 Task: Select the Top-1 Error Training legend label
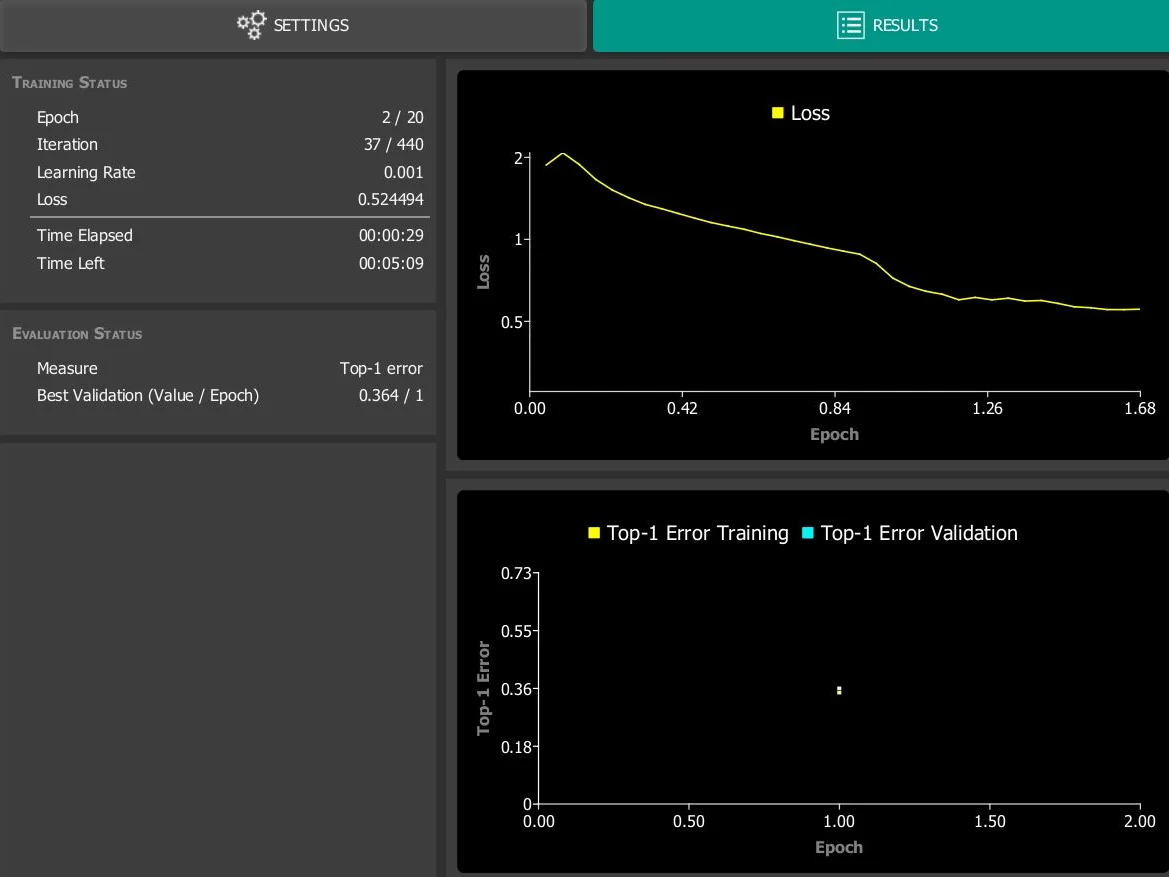[697, 534]
